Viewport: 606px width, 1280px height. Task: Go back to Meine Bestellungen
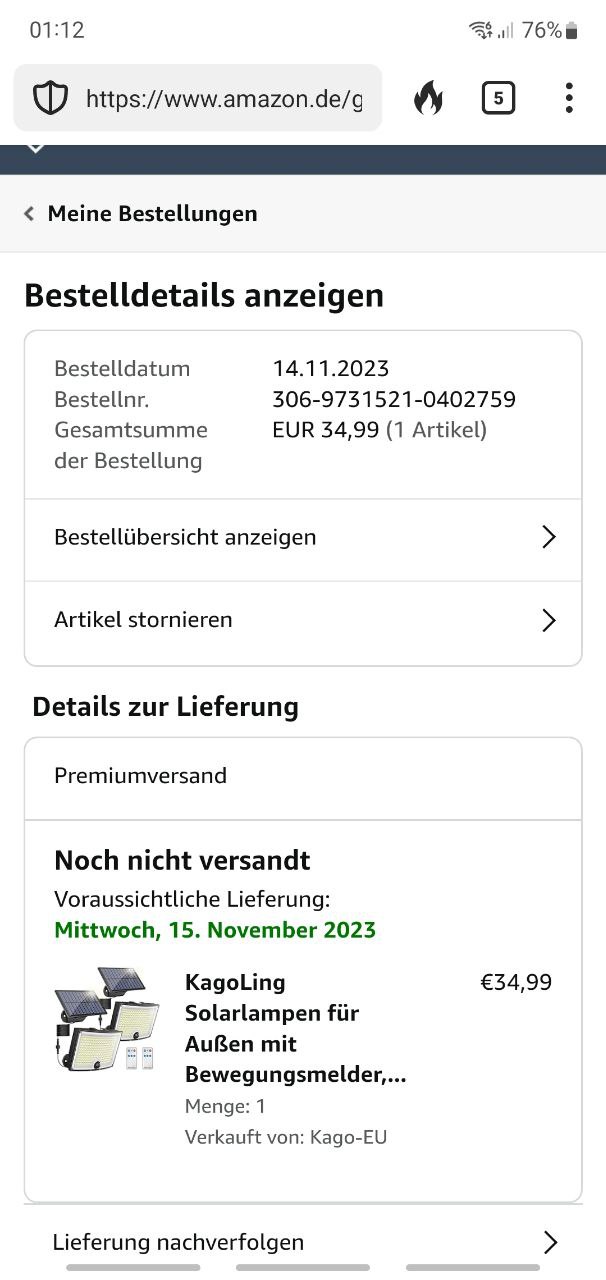tap(152, 213)
